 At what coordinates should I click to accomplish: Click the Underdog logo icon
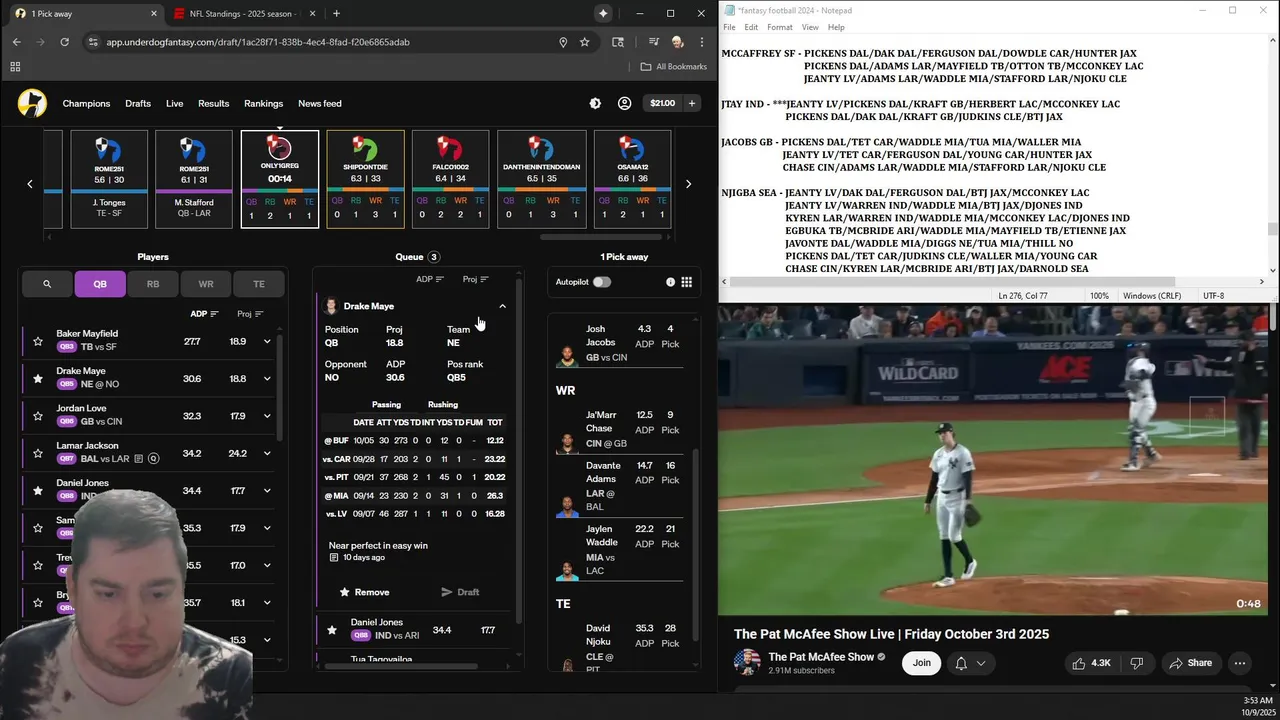[x=32, y=103]
